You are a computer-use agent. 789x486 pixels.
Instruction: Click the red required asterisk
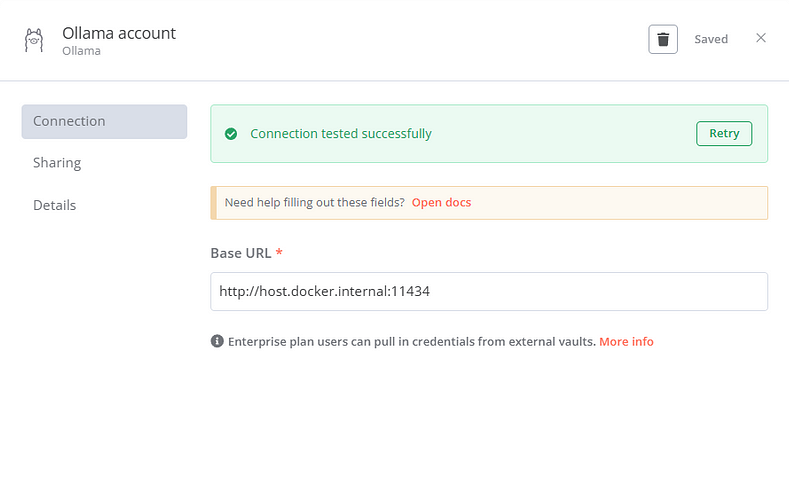tap(279, 253)
